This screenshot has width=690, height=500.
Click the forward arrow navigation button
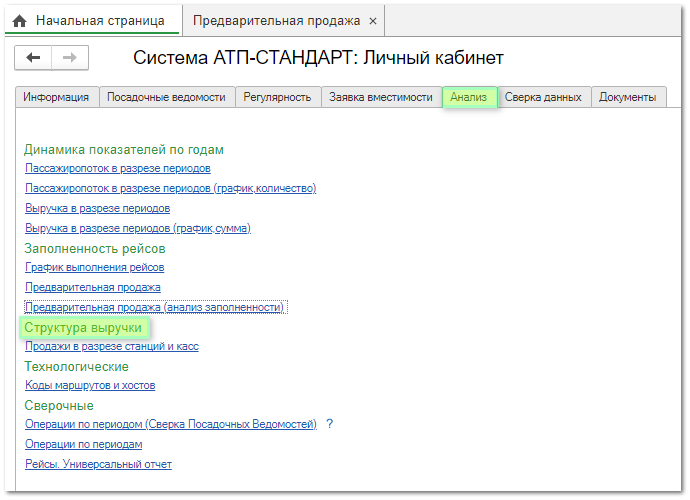[x=70, y=58]
